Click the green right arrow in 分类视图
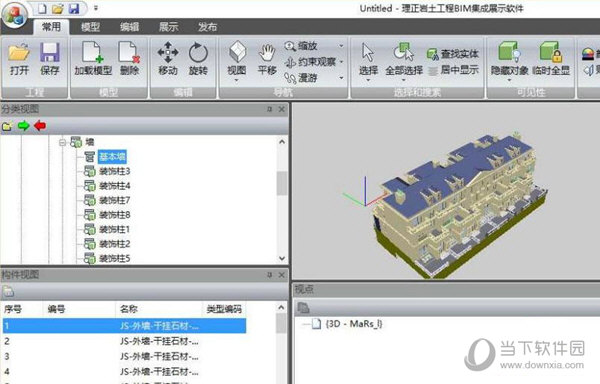Image resolution: width=600 pixels, height=384 pixels. tap(24, 125)
